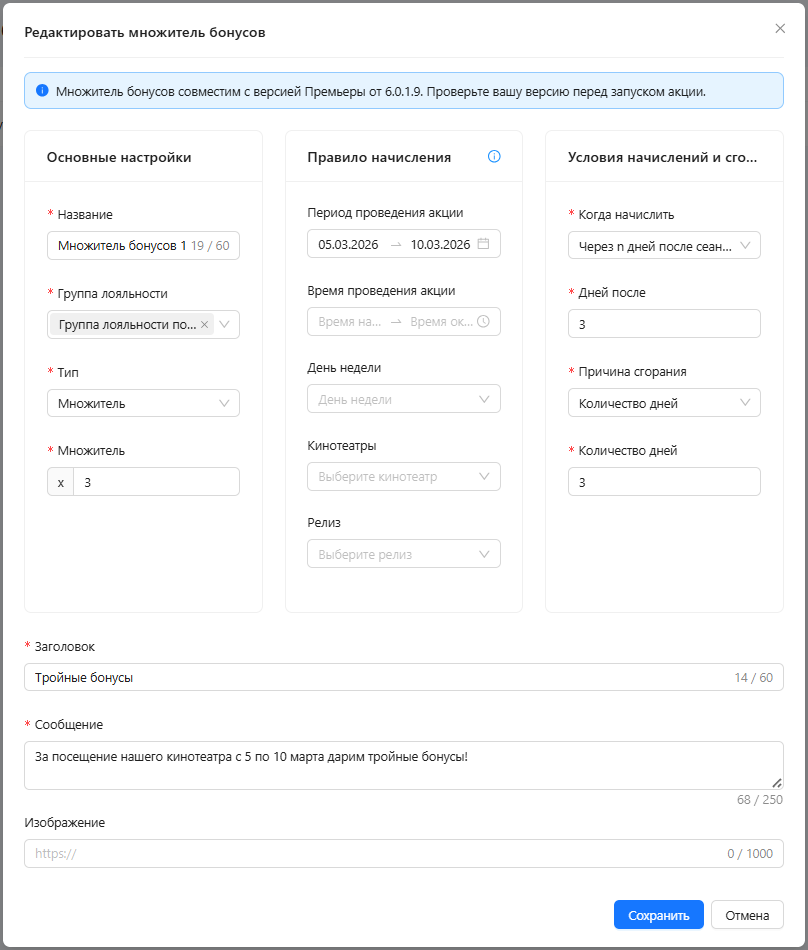
Task: Click into the Название text field
Action: tap(120, 246)
